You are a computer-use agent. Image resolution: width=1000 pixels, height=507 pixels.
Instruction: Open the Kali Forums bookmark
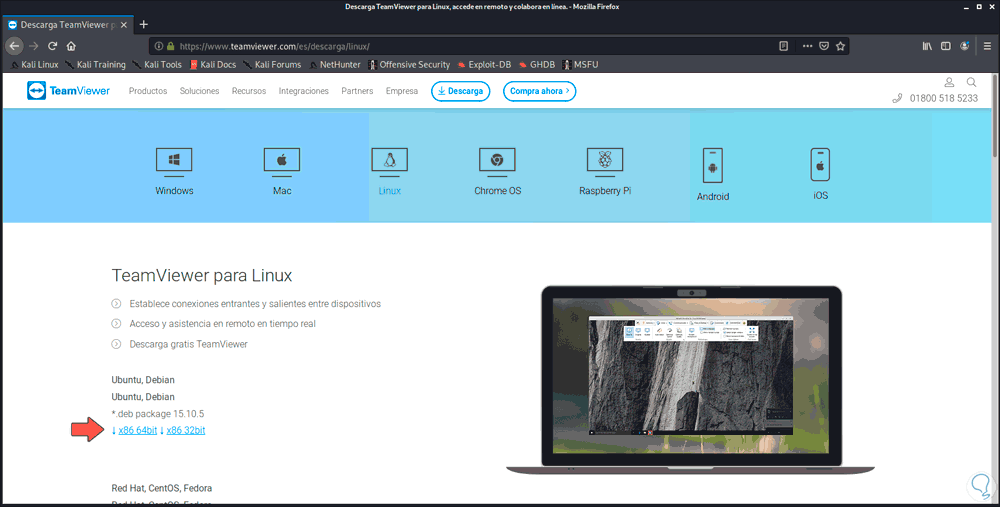click(x=272, y=64)
